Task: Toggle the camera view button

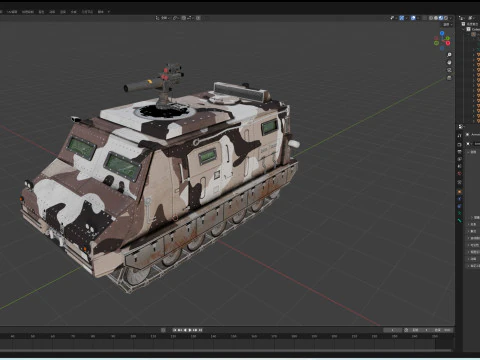Action: [449, 70]
